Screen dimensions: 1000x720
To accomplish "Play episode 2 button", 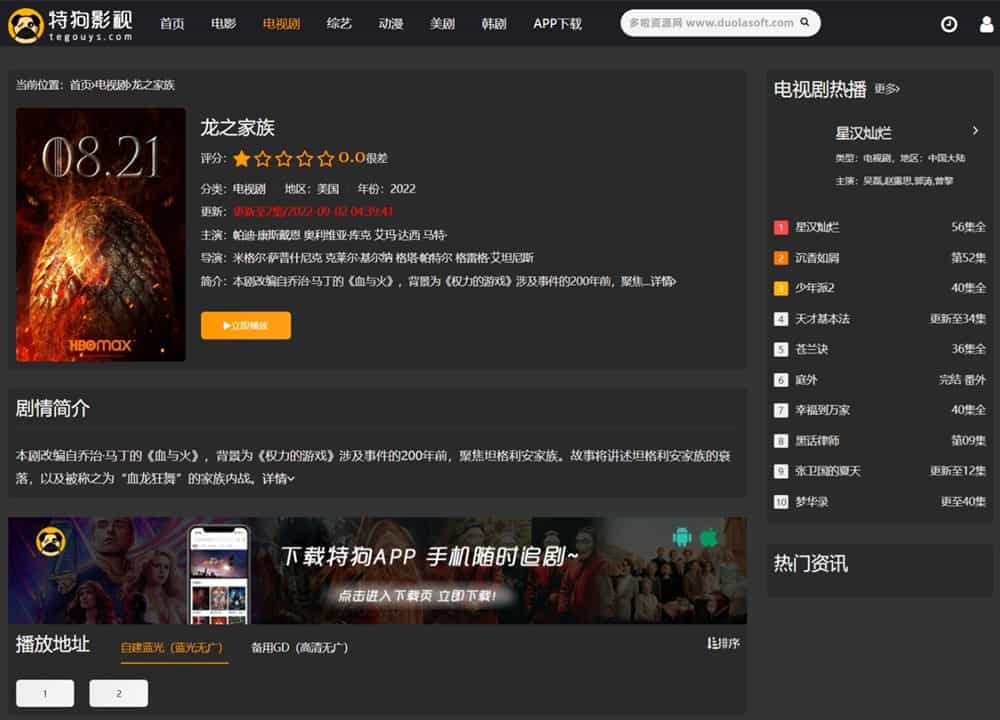I will (x=119, y=693).
